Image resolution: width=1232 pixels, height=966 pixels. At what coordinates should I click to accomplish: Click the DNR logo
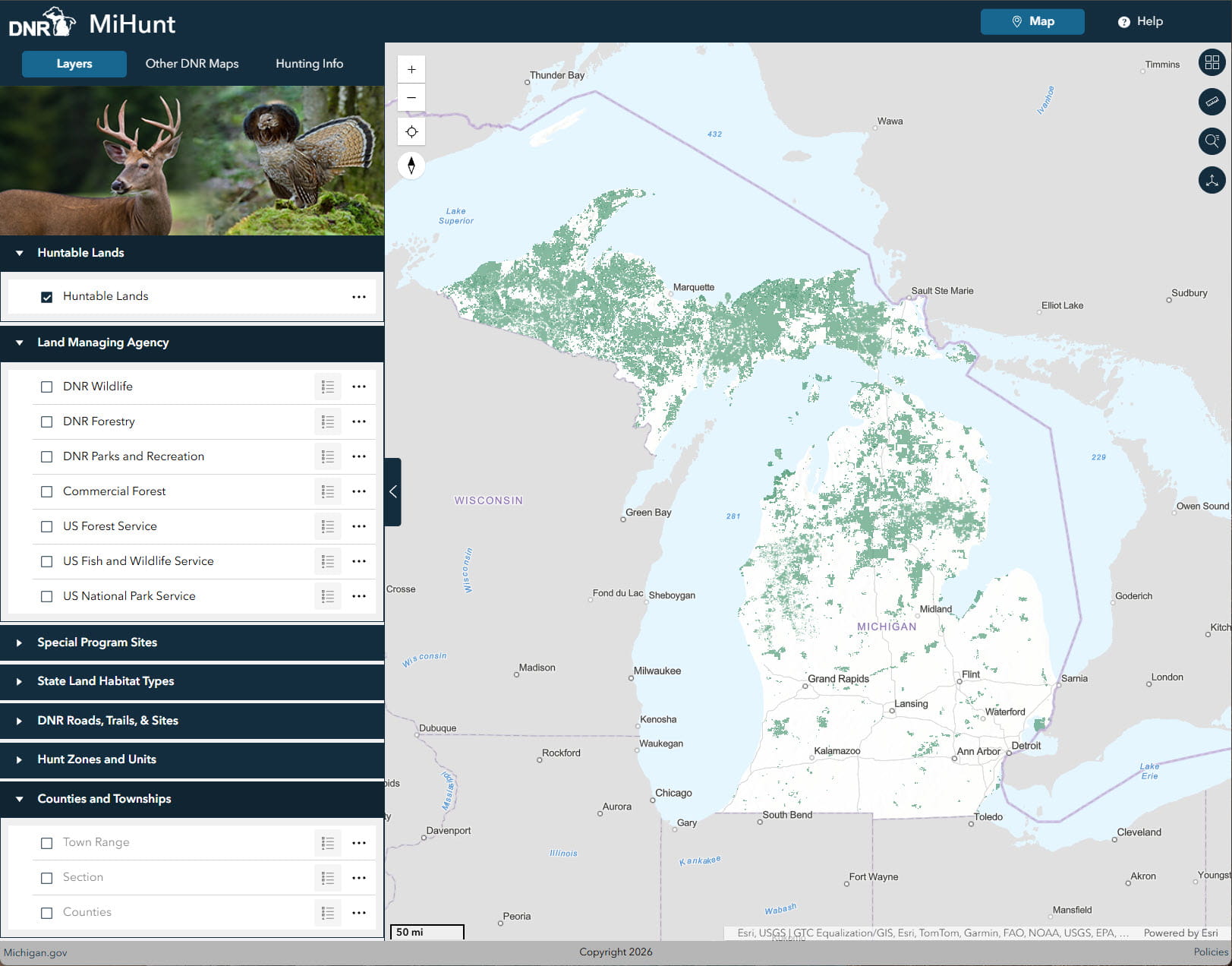tap(43, 22)
